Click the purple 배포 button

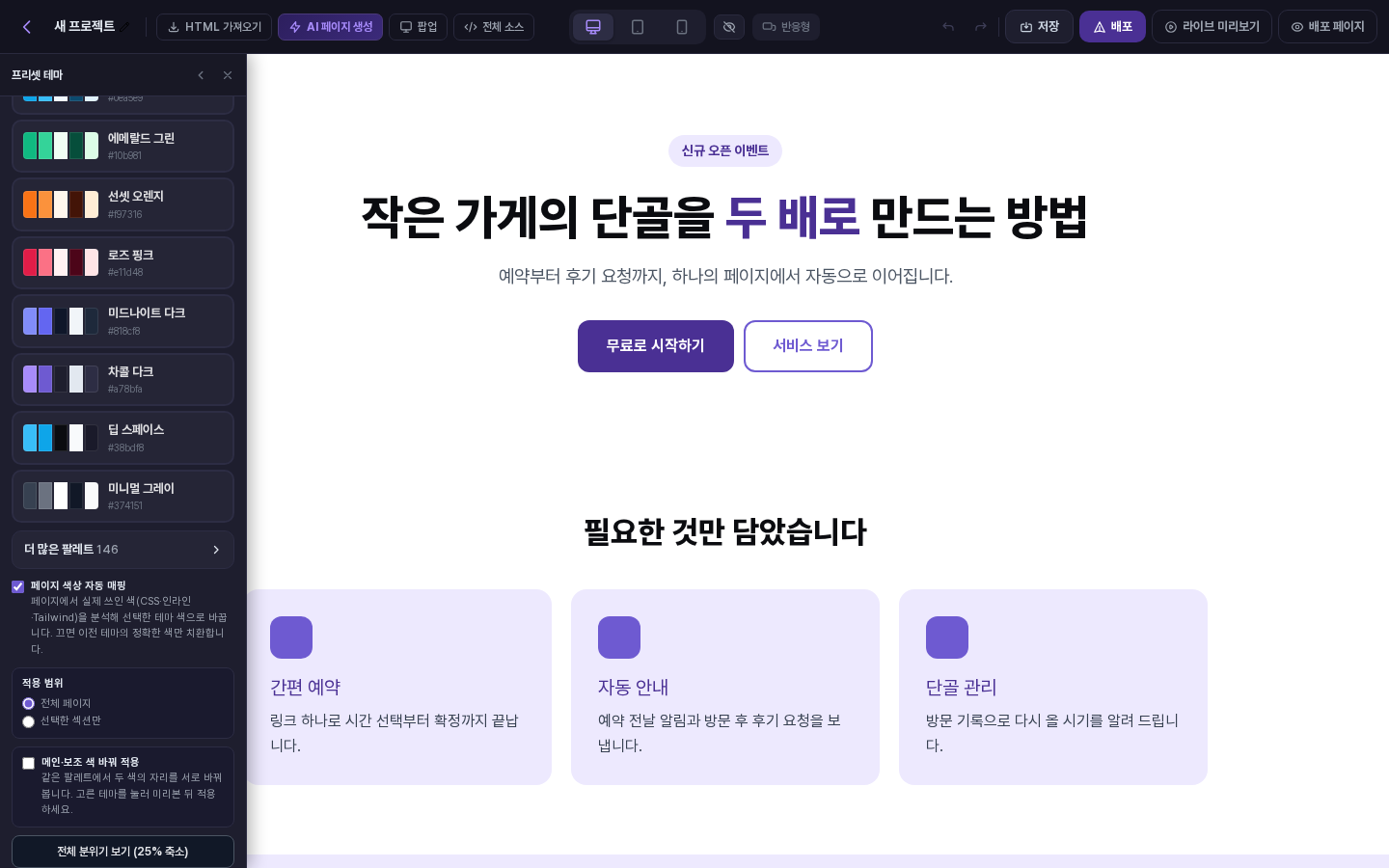click(1112, 27)
